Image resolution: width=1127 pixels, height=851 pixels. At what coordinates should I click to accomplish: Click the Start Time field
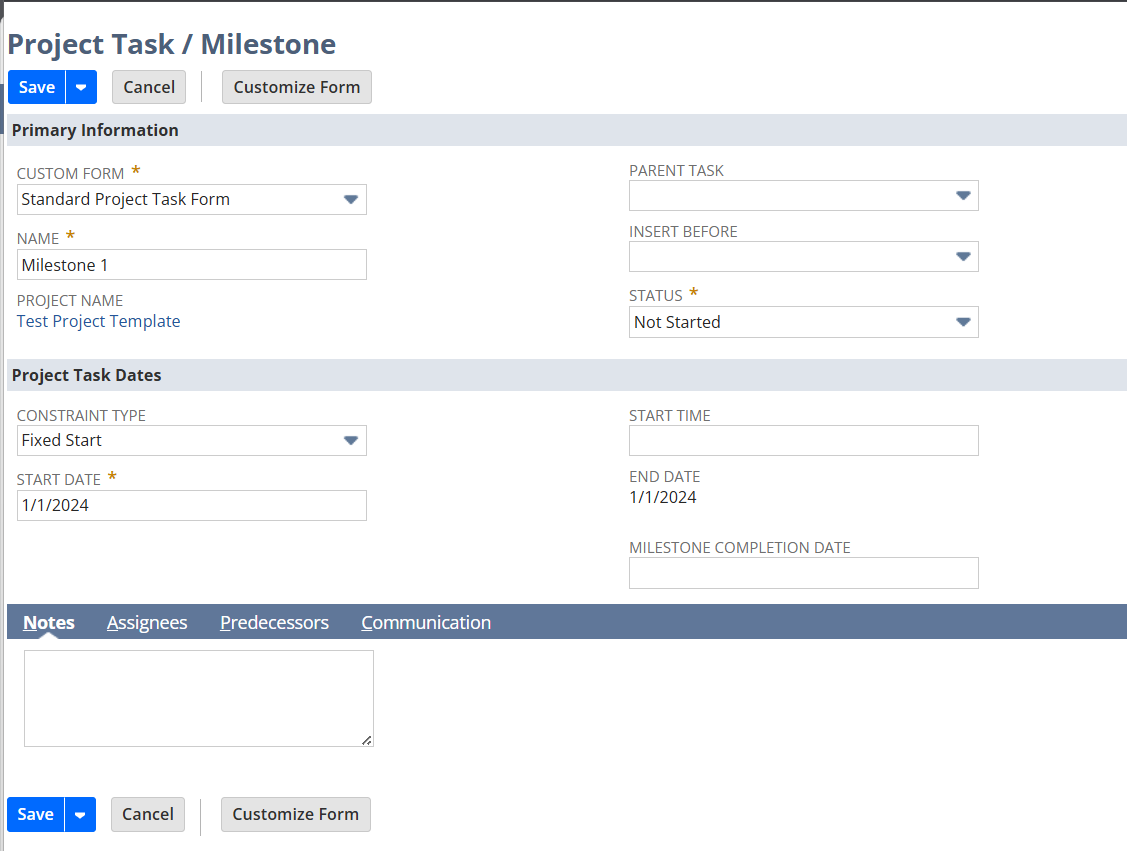coord(803,440)
